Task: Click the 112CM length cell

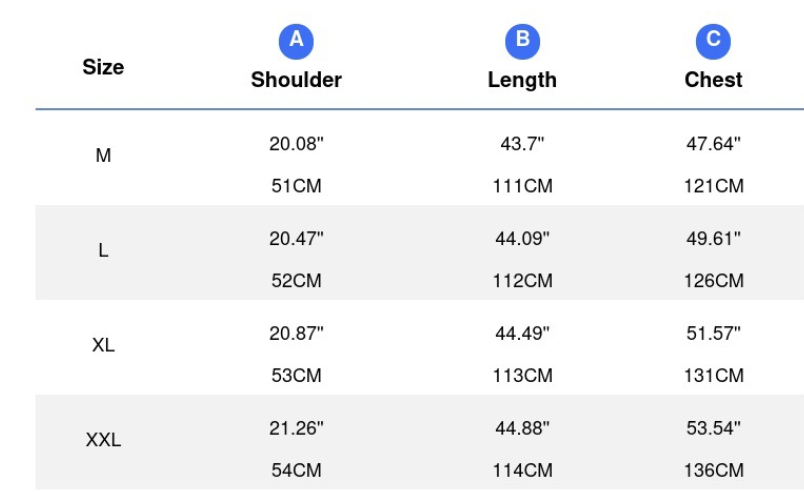Action: point(522,280)
